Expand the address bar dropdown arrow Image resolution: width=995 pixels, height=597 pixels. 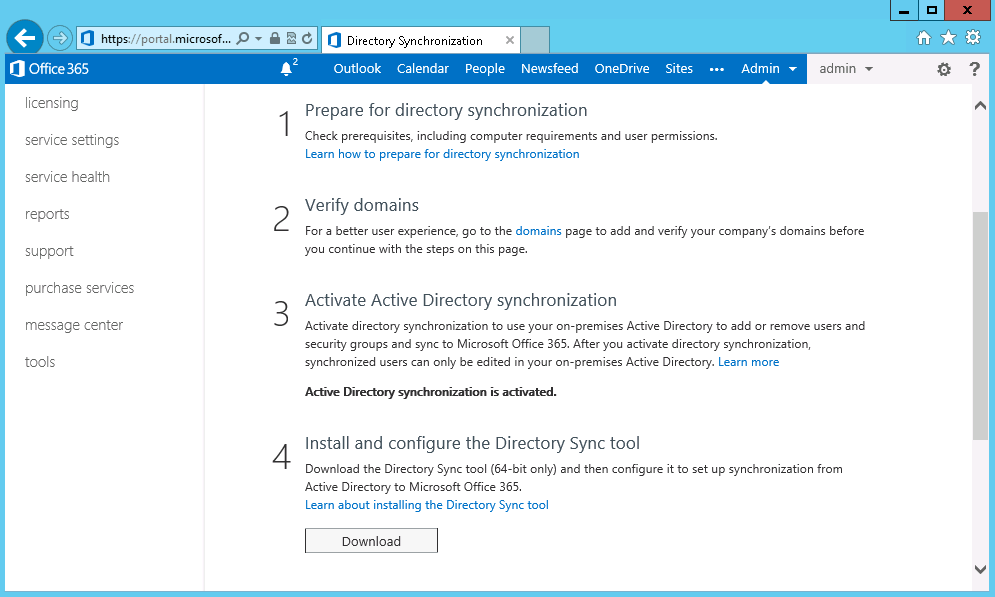[x=258, y=39]
